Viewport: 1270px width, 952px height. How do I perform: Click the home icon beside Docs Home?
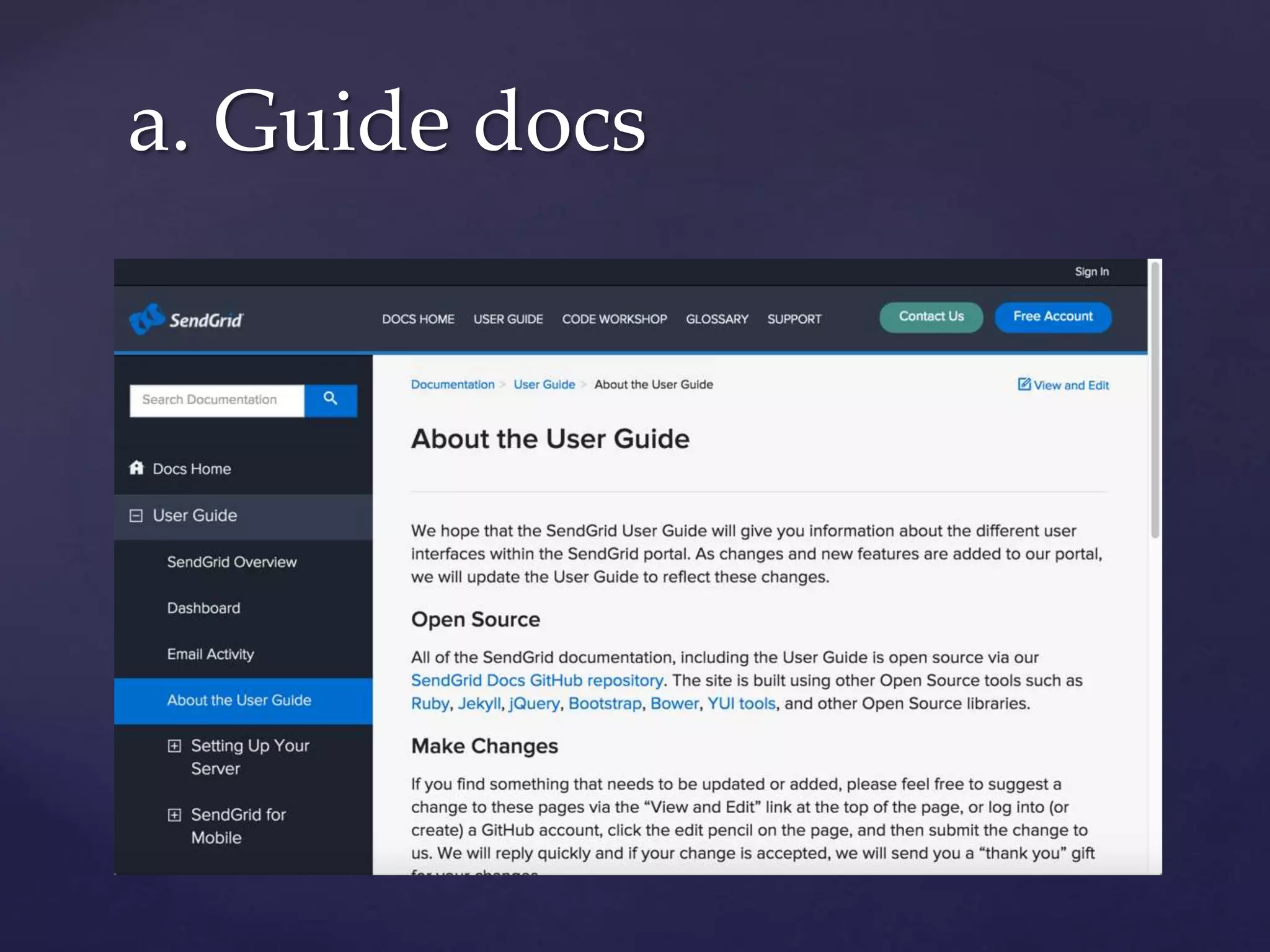pyautogui.click(x=136, y=468)
